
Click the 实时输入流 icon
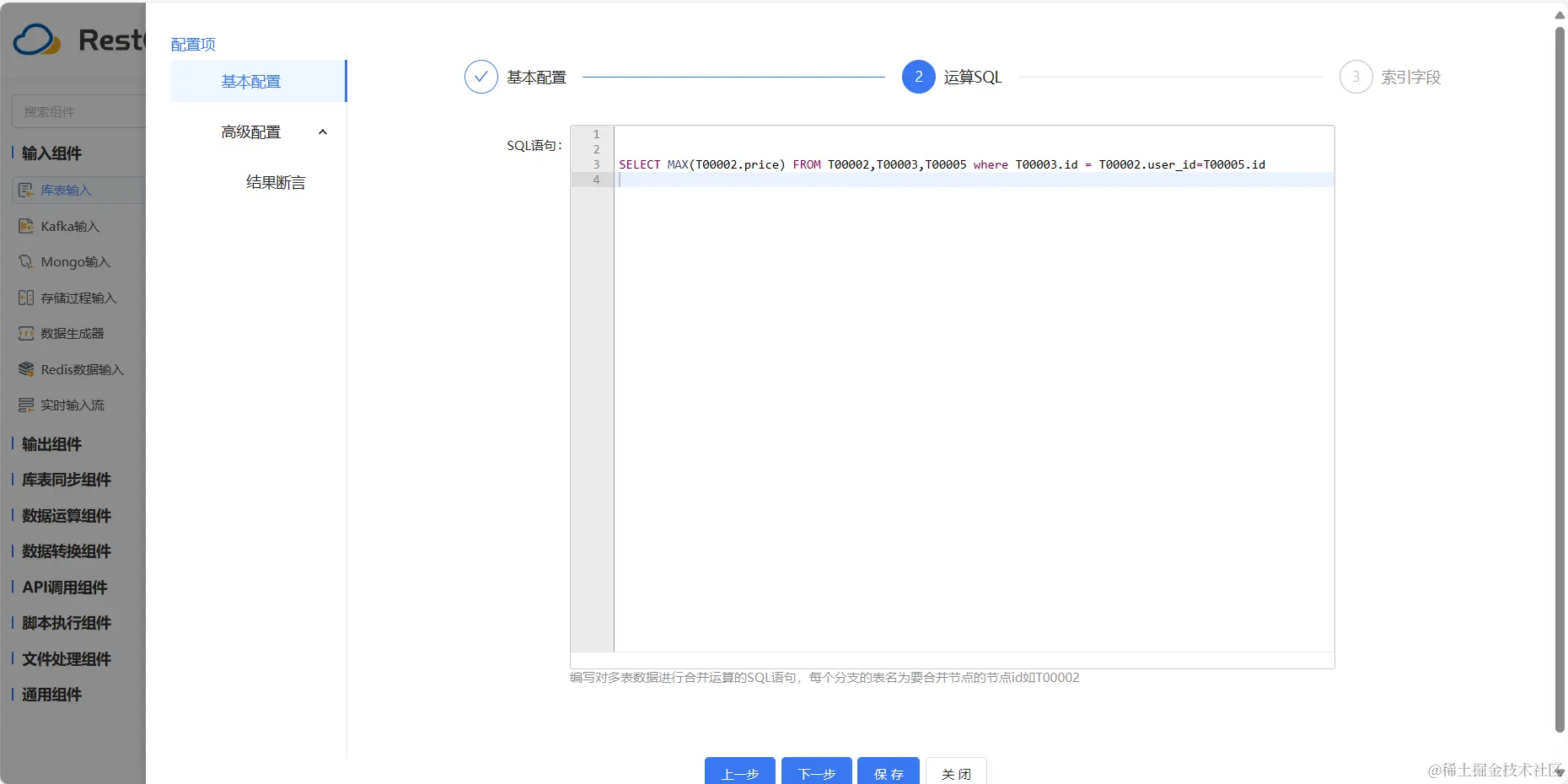coord(26,405)
